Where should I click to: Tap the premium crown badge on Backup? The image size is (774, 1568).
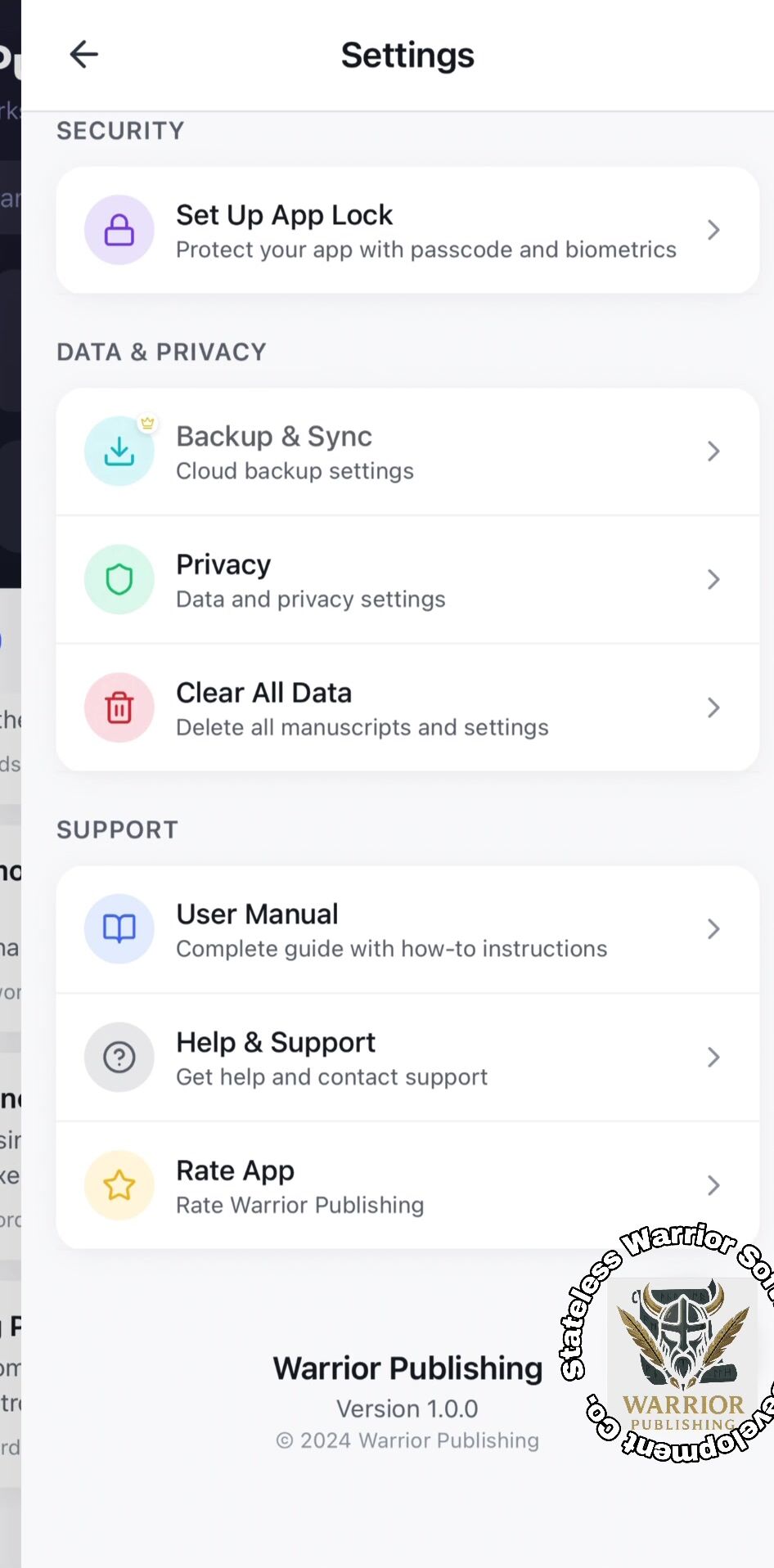pyautogui.click(x=147, y=423)
